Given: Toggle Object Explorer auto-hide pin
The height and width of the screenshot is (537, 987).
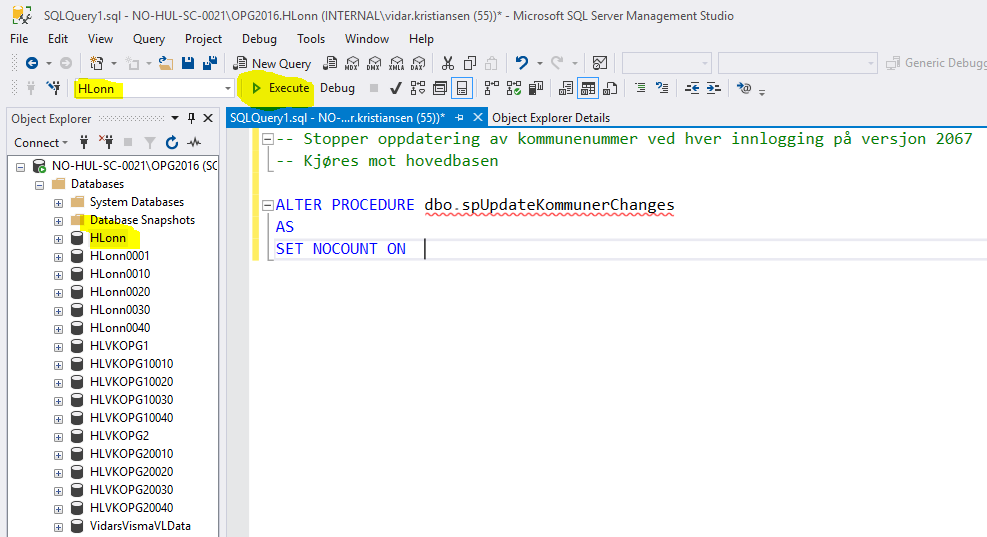Looking at the screenshot, I should [x=191, y=118].
